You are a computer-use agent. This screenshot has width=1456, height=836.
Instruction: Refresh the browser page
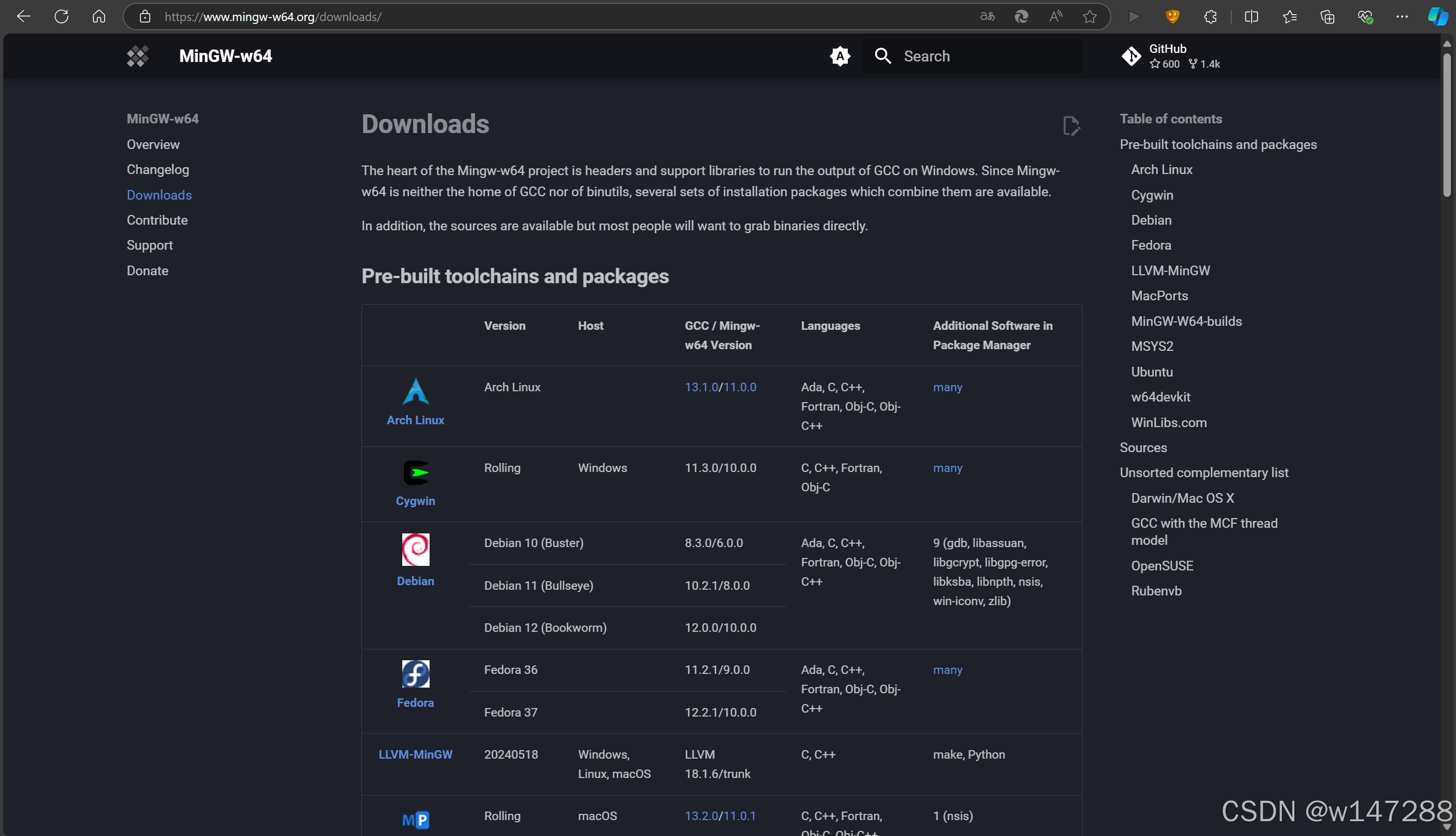61,16
